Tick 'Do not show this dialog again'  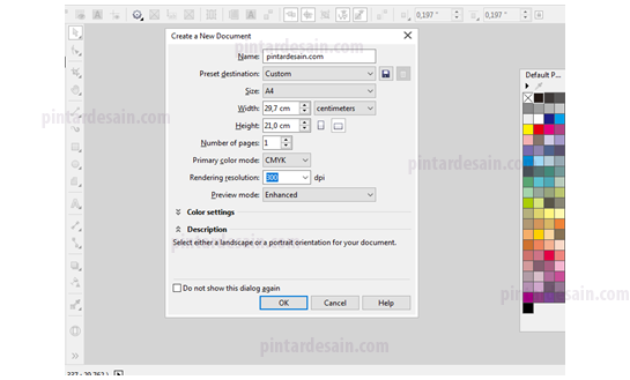(177, 288)
